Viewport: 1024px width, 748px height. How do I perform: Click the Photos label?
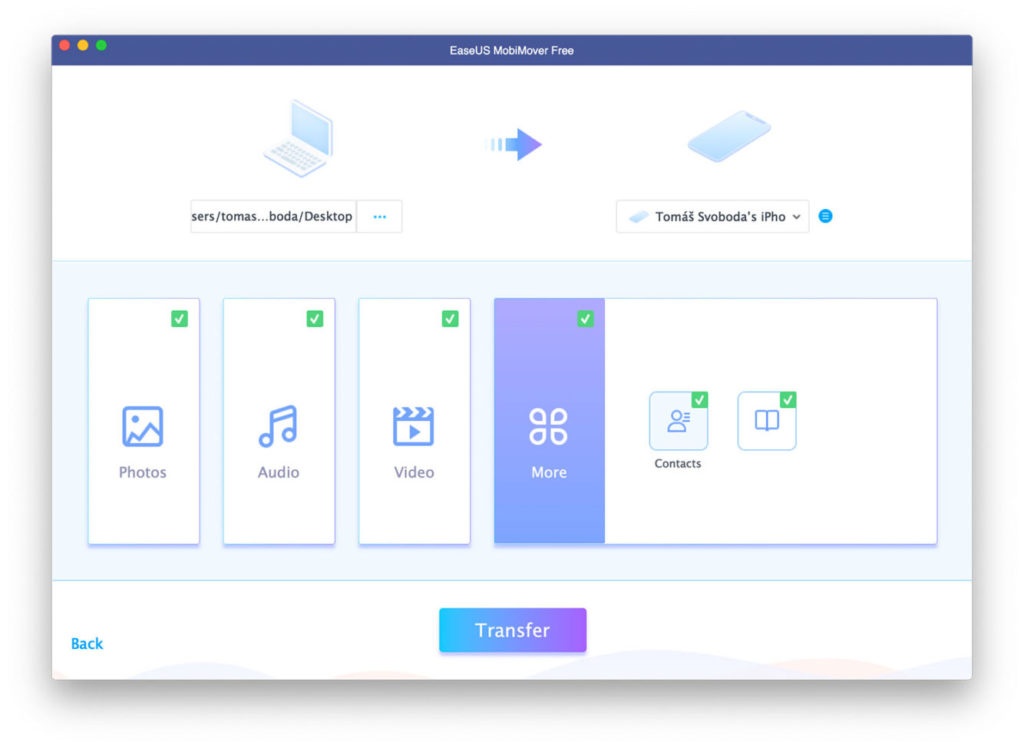tap(142, 472)
